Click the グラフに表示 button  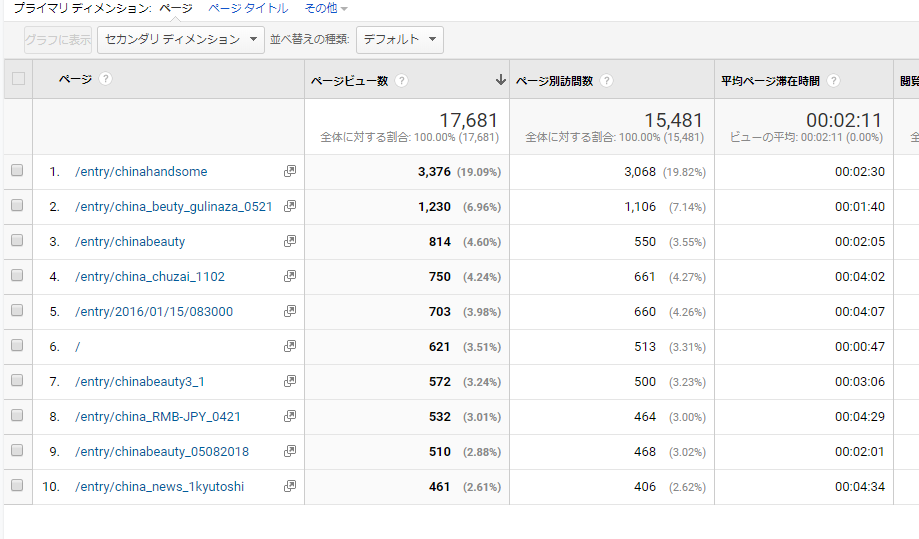pos(58,40)
